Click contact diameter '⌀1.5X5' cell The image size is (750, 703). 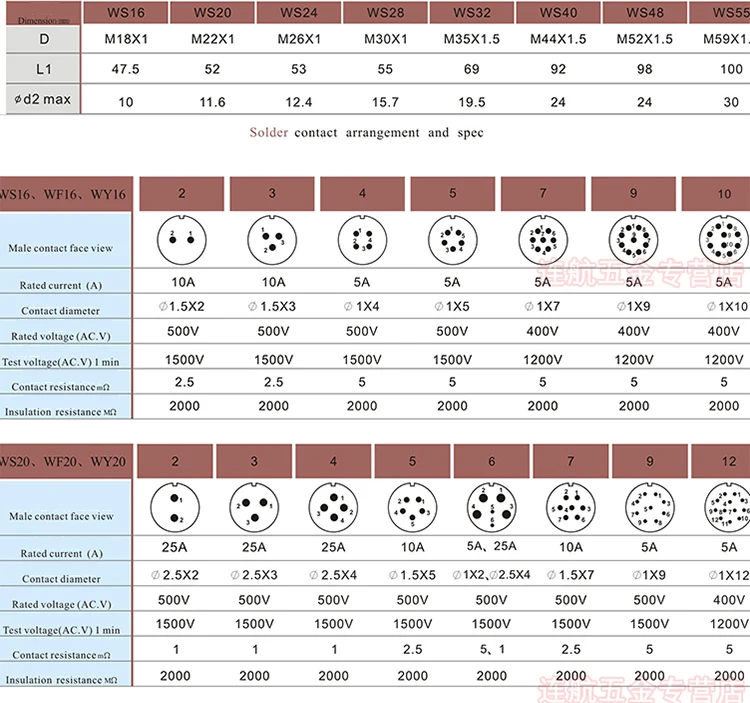tap(412, 575)
